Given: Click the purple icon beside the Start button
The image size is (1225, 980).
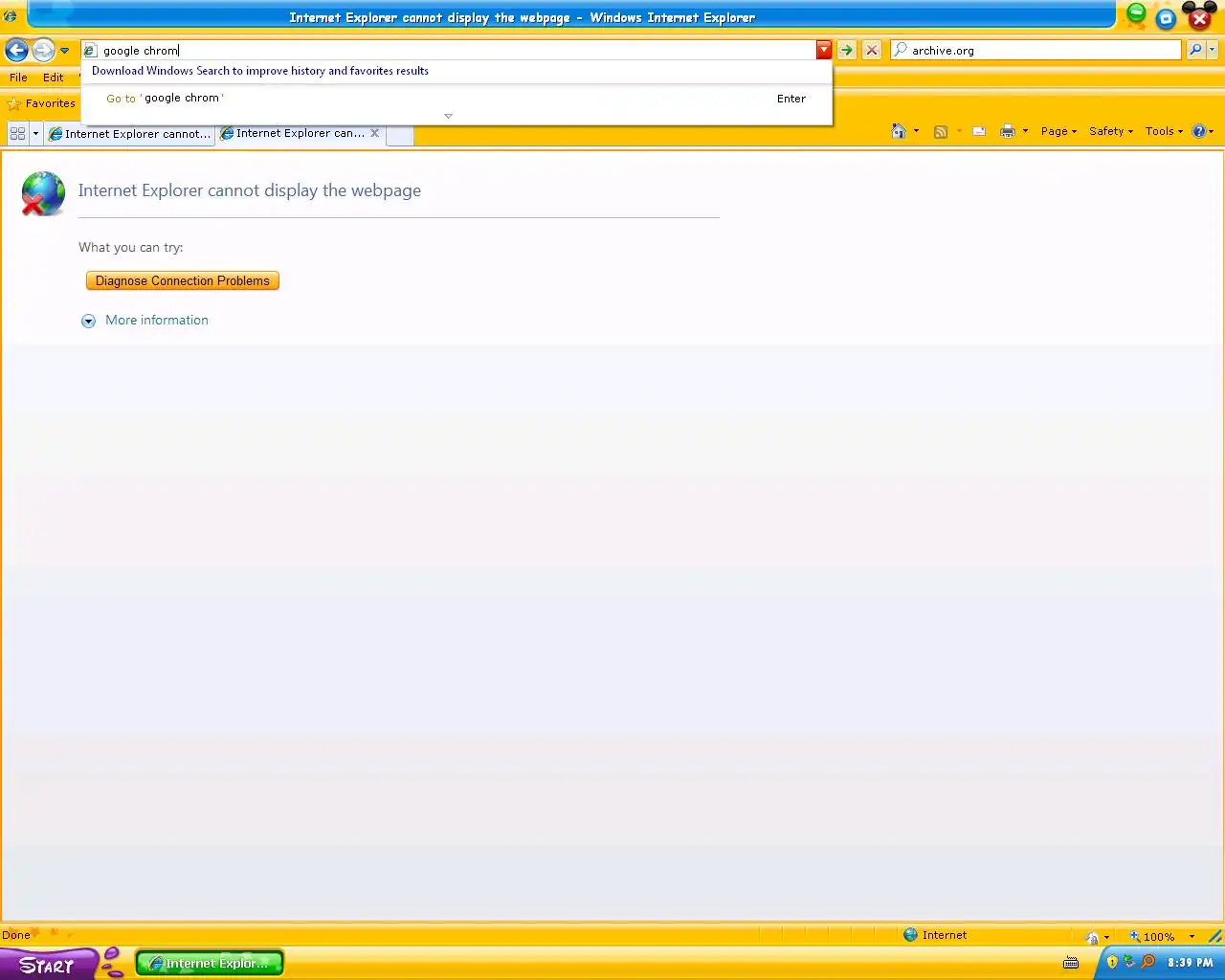Looking at the screenshot, I should point(112,962).
